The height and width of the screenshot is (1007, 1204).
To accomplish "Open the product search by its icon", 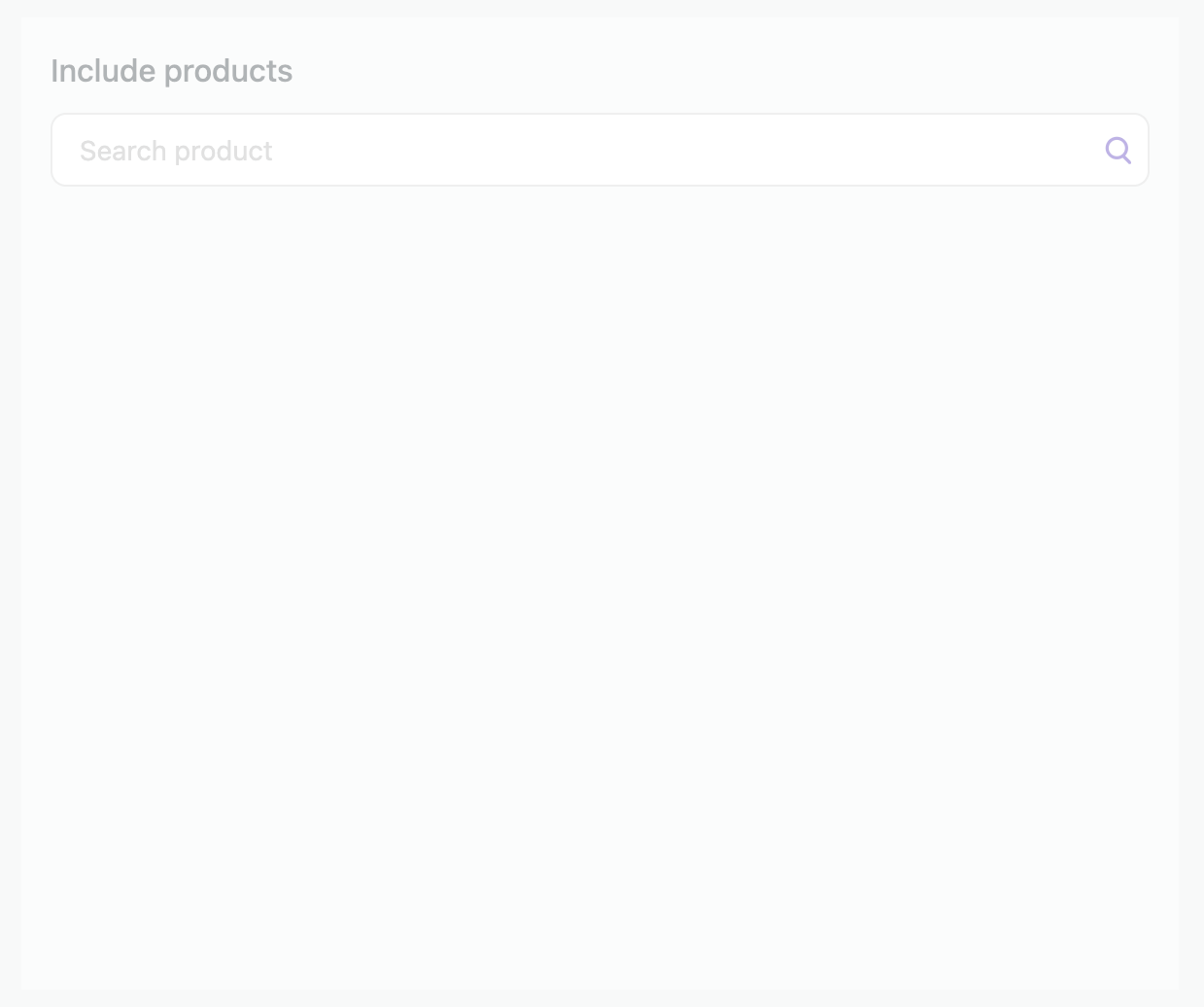I will [x=1118, y=151].
